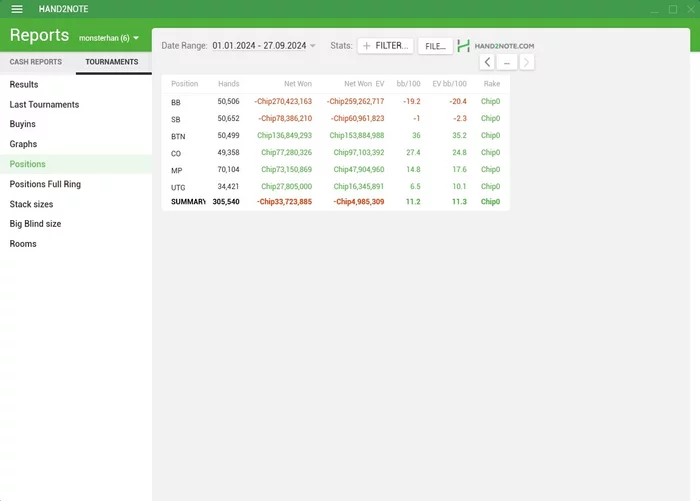Click the -19.2 bb/100 cell
The width and height of the screenshot is (700, 501).
click(412, 101)
